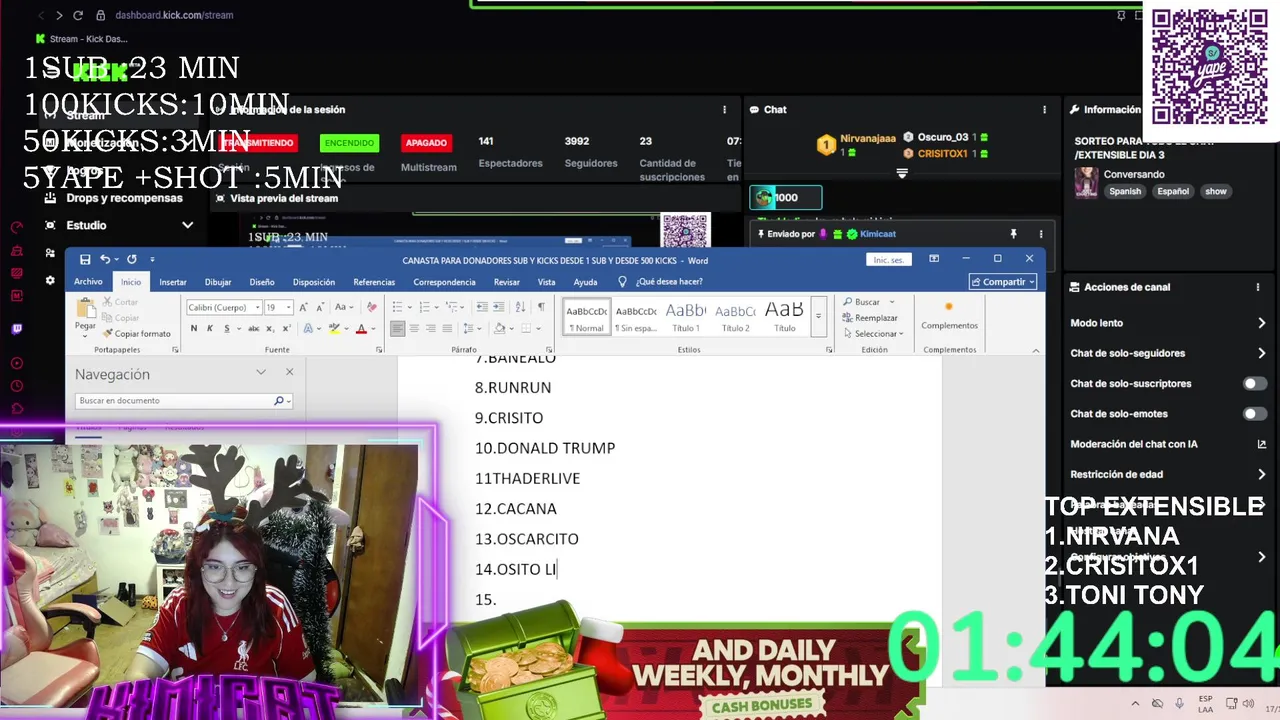Open the Seleccionar dropdown in Edición

click(x=874, y=333)
